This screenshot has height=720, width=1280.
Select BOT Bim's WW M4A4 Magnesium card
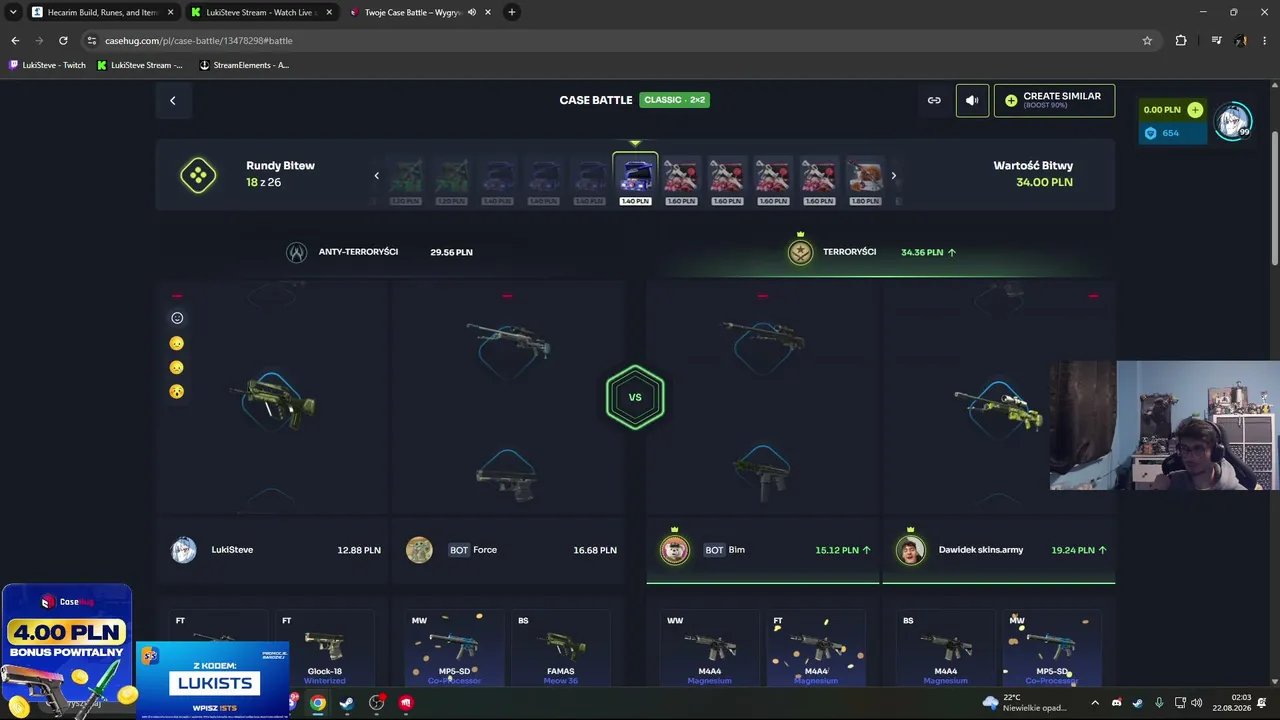(709, 649)
